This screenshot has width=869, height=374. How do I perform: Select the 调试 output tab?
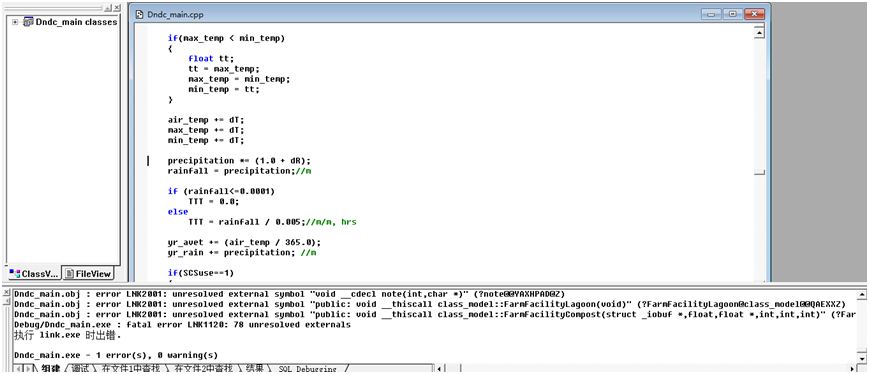tap(81, 369)
